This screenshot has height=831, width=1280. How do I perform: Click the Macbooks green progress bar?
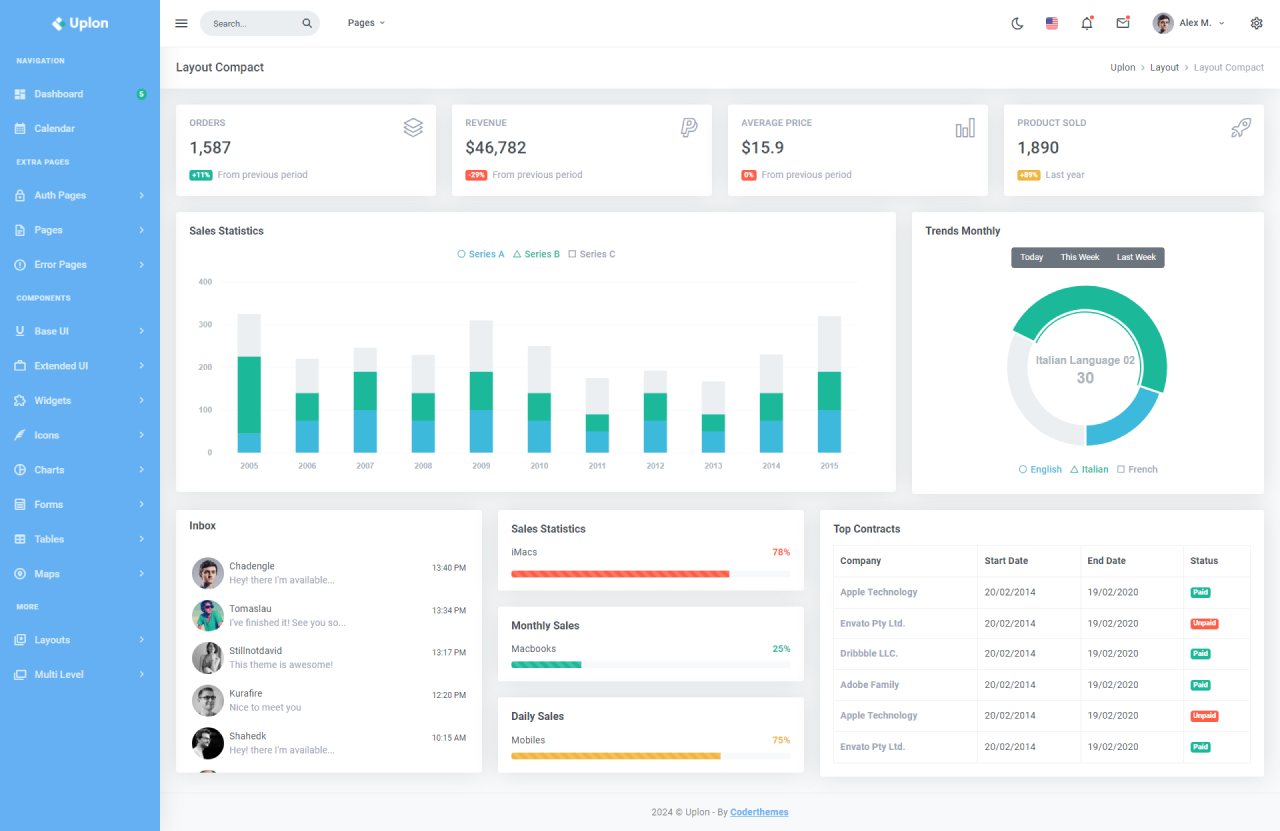coord(546,665)
